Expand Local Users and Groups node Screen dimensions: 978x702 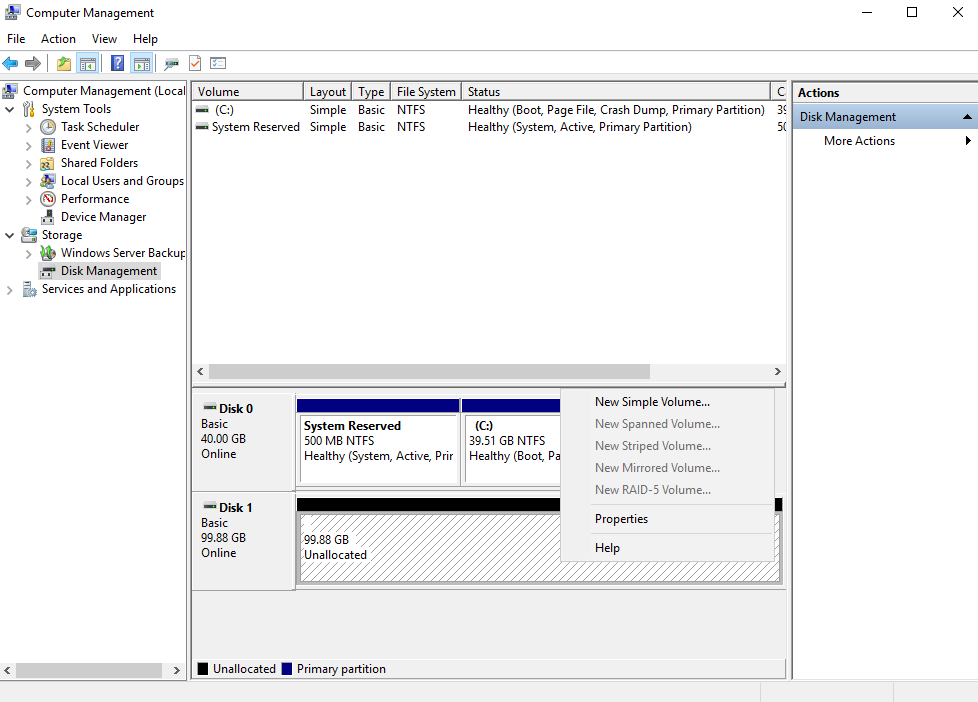[x=28, y=182]
